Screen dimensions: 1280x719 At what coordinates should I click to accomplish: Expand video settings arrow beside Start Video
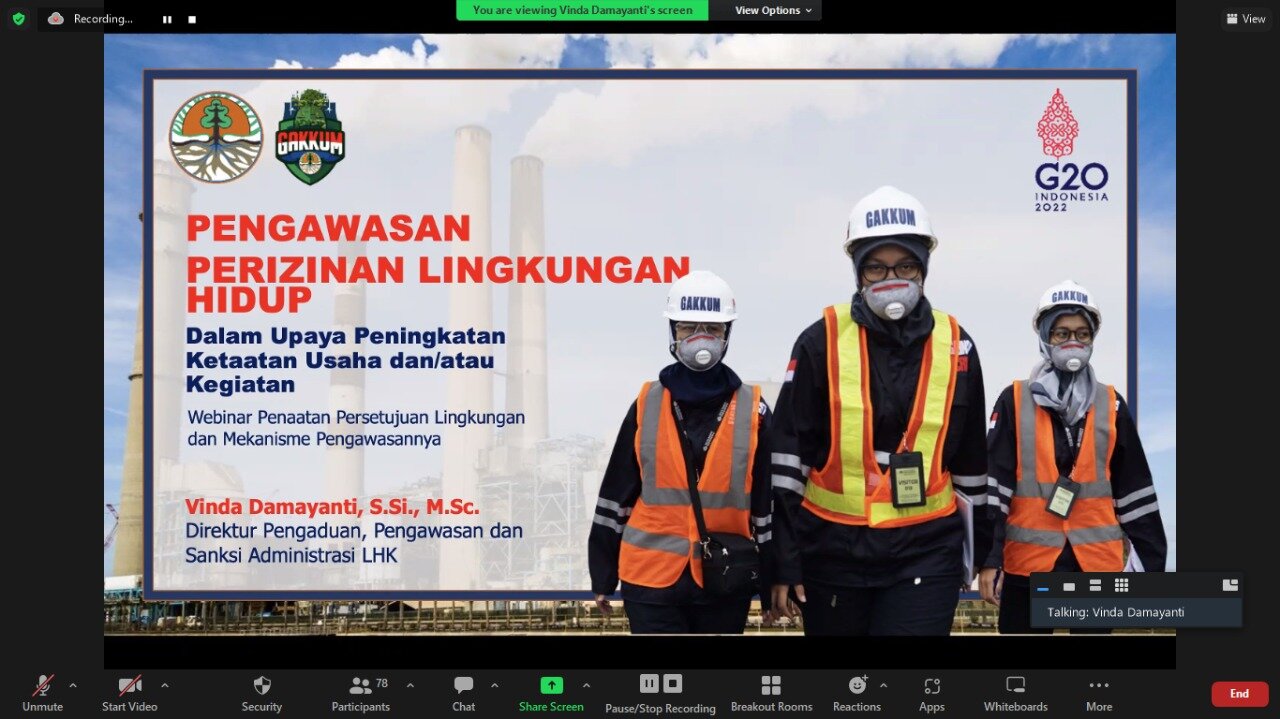[x=165, y=685]
